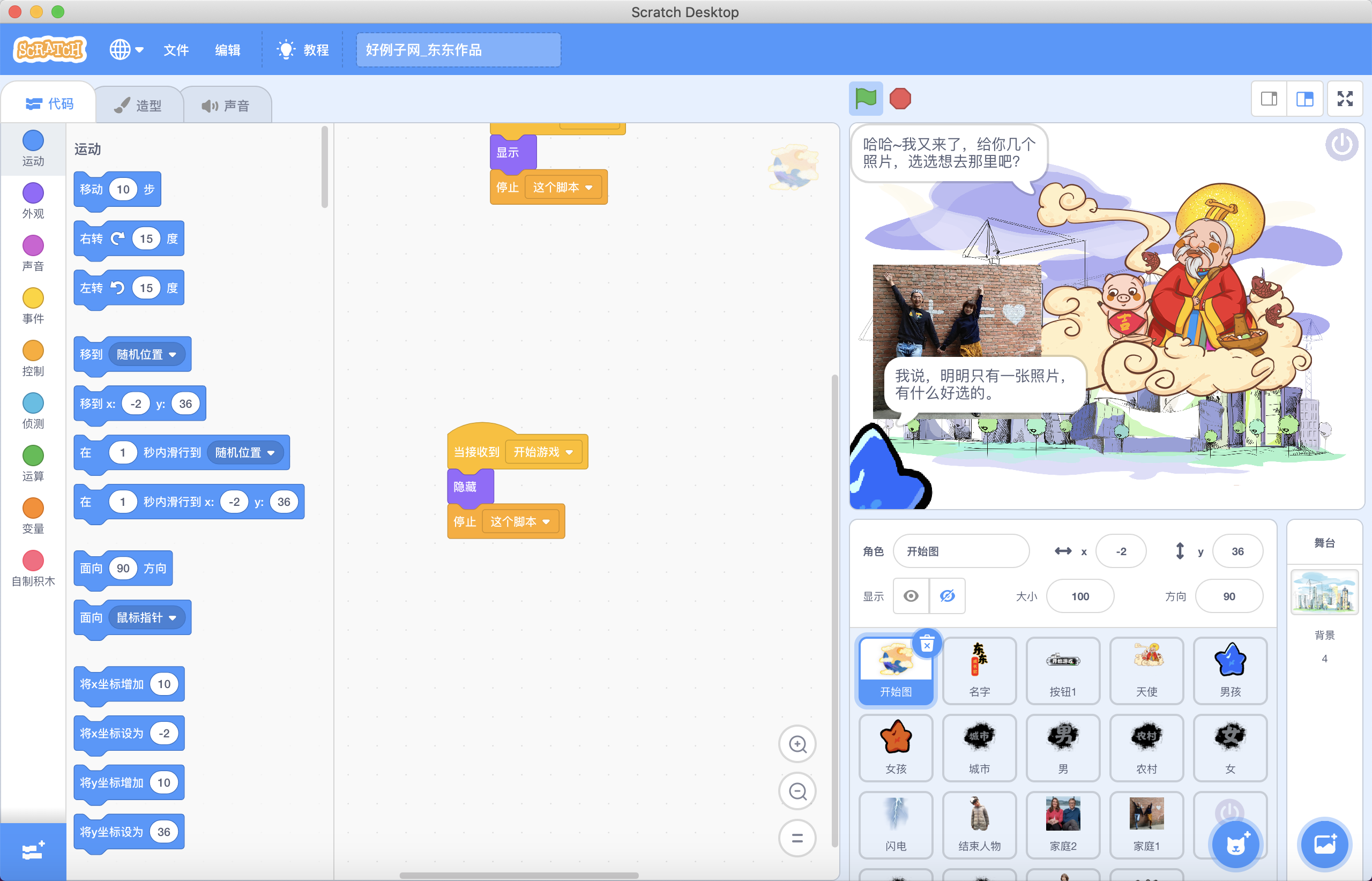Click the 移动 10 步 block
This screenshot has width=1372, height=881.
tap(117, 189)
